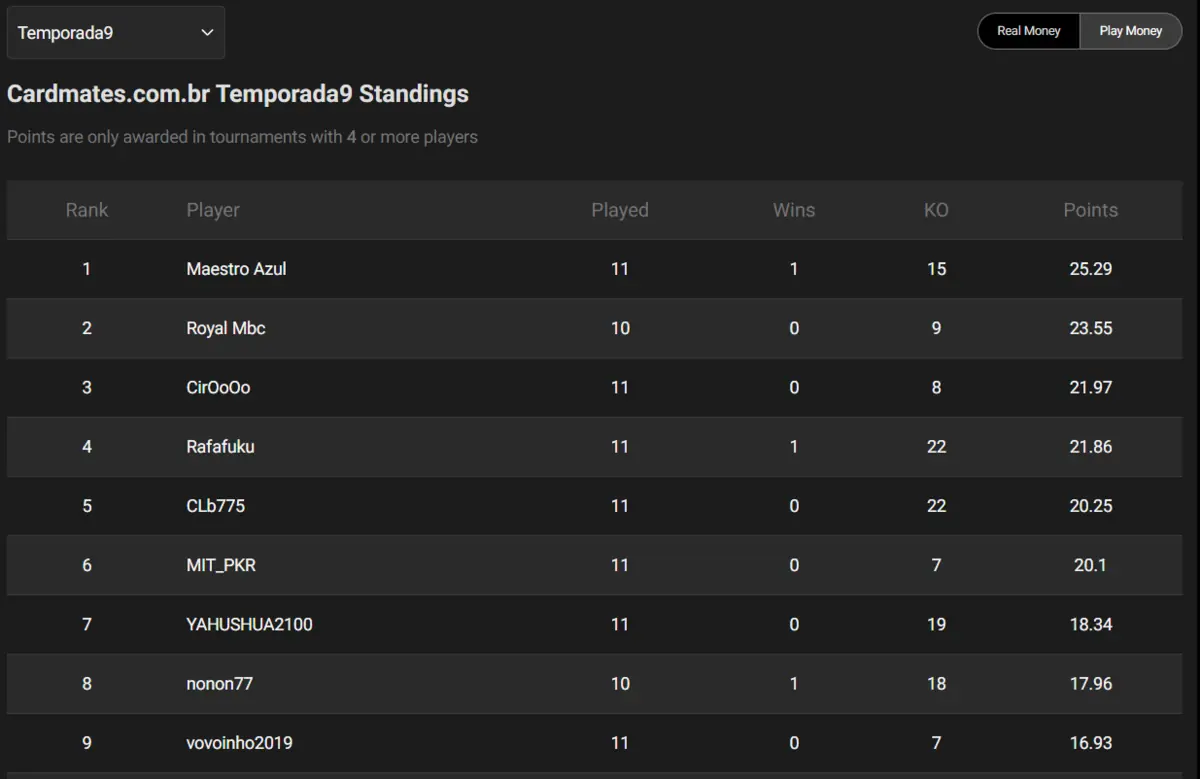Select player vovoinho2019
The width and height of the screenshot is (1200, 779).
tap(239, 743)
